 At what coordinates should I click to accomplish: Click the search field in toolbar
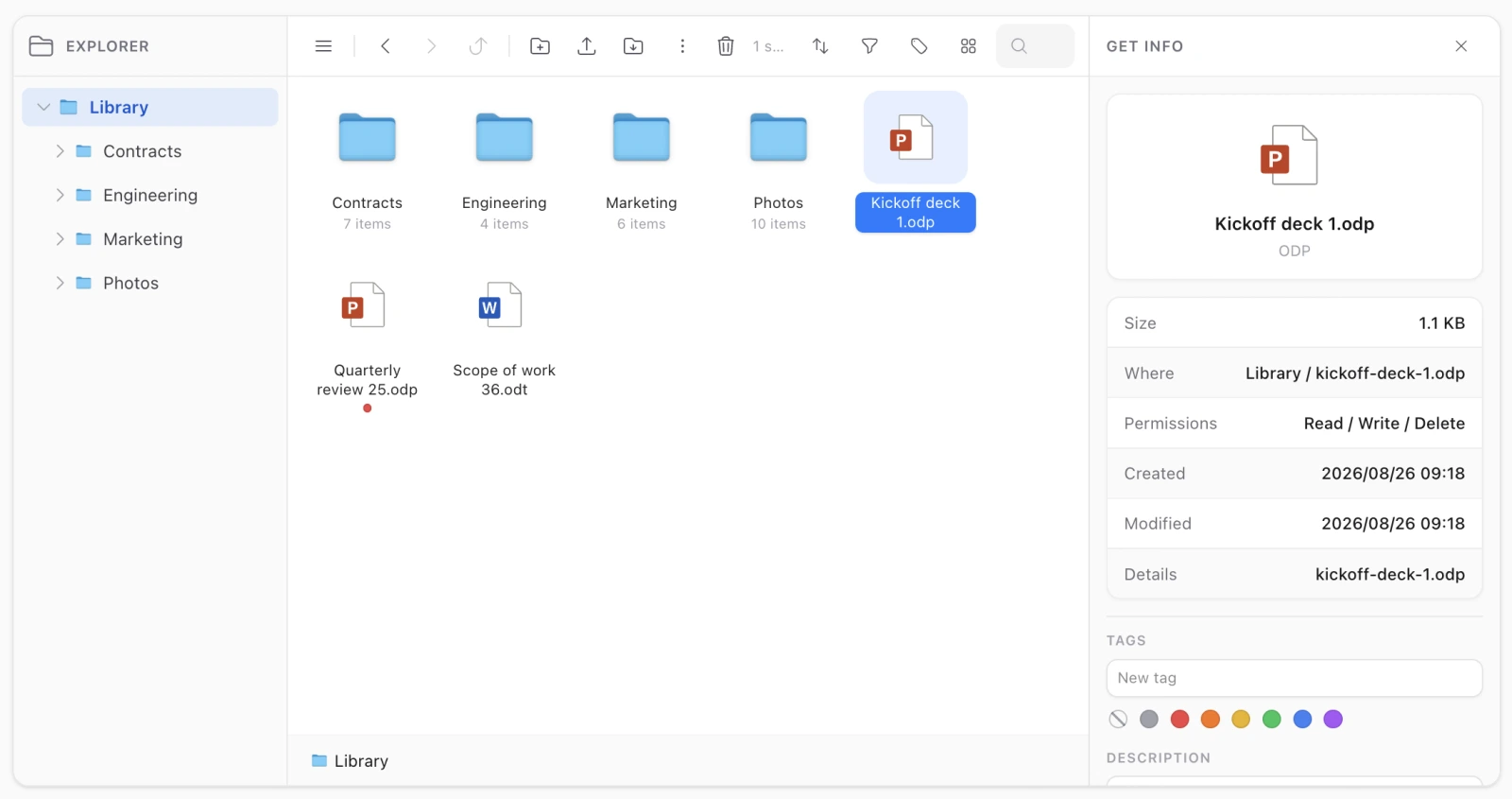point(1035,46)
